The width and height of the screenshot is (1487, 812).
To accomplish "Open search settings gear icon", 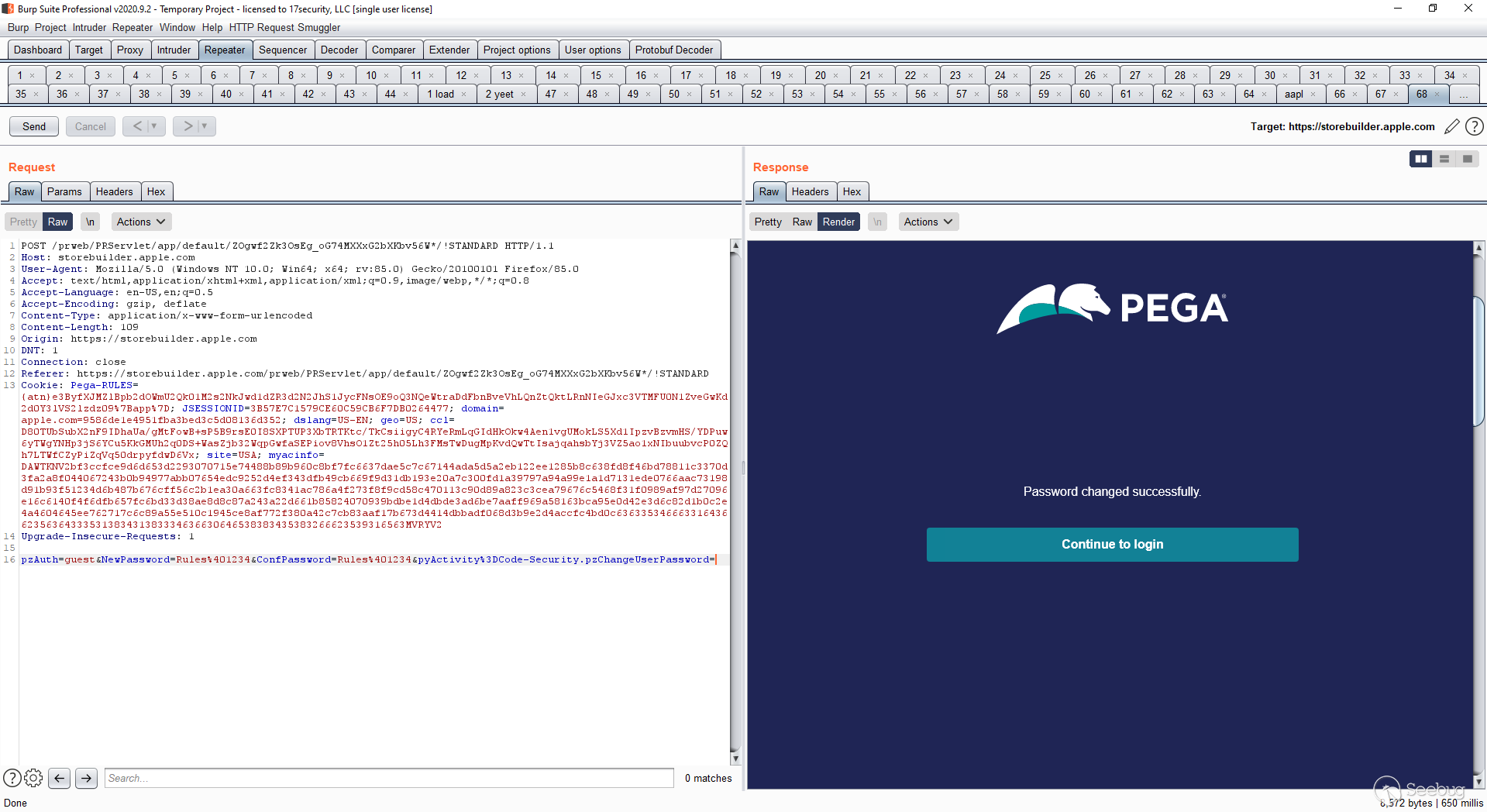I will pos(33,778).
